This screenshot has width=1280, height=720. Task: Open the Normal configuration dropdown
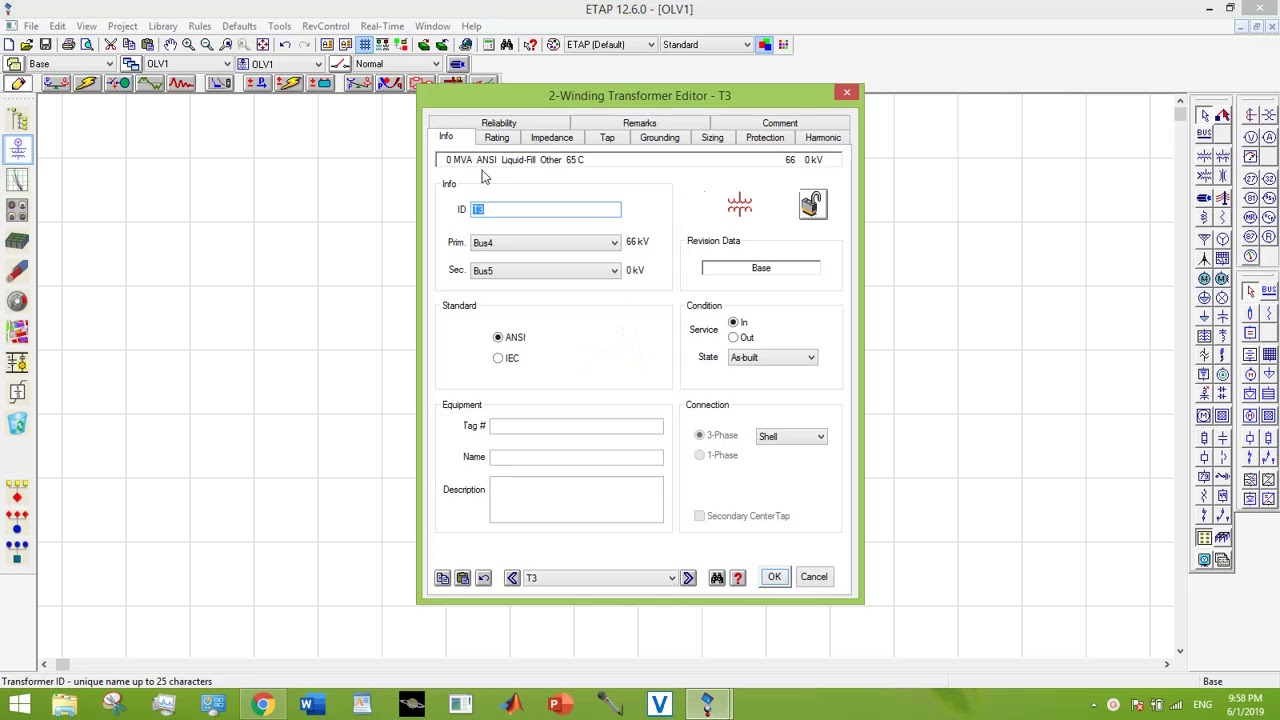click(397, 64)
